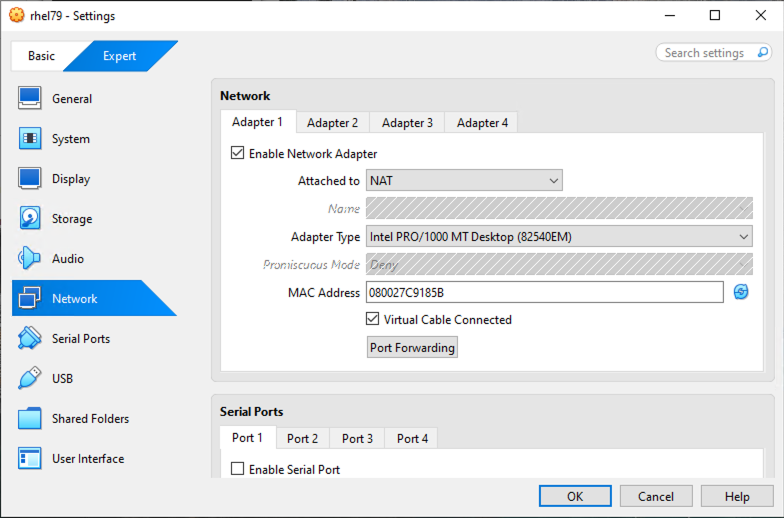Open Display settings via screen icon
Image resolution: width=784 pixels, height=518 pixels.
(x=30, y=178)
